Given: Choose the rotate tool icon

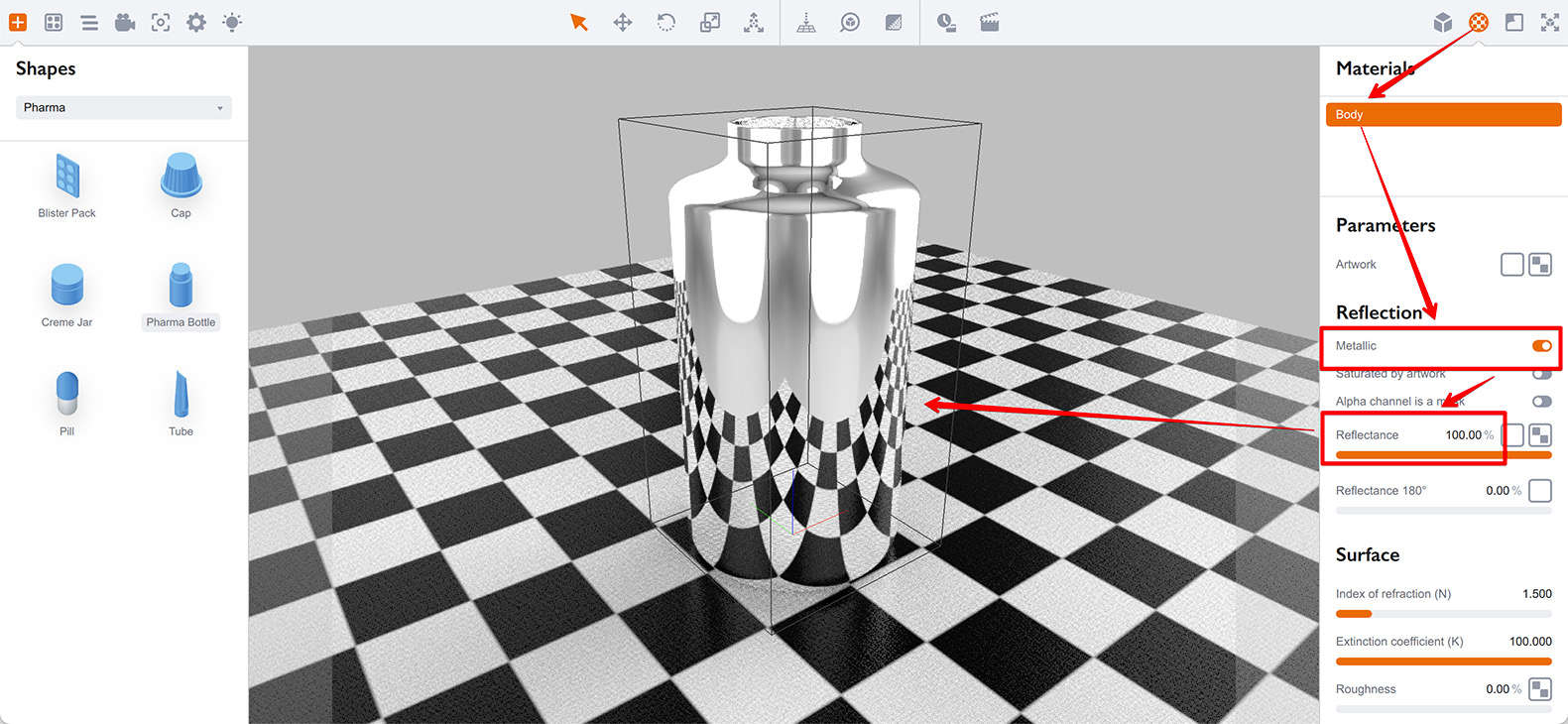Looking at the screenshot, I should point(666,22).
